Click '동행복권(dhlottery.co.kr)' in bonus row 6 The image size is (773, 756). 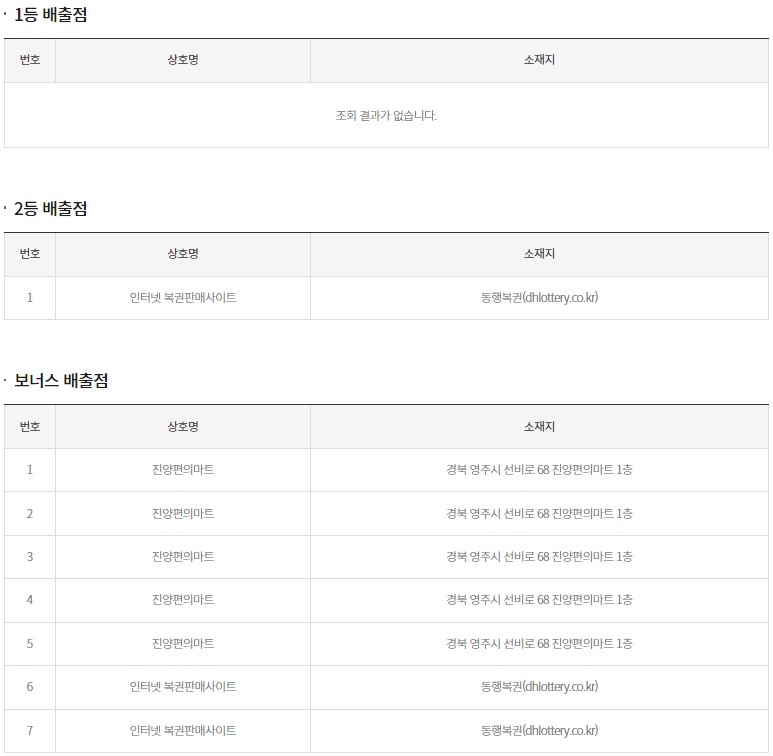point(539,687)
